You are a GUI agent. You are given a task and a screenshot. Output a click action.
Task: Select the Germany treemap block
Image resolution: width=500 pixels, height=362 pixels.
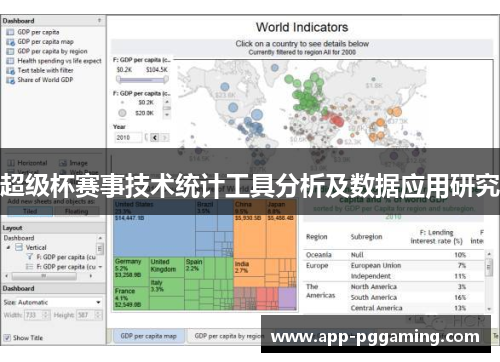(x=131, y=271)
